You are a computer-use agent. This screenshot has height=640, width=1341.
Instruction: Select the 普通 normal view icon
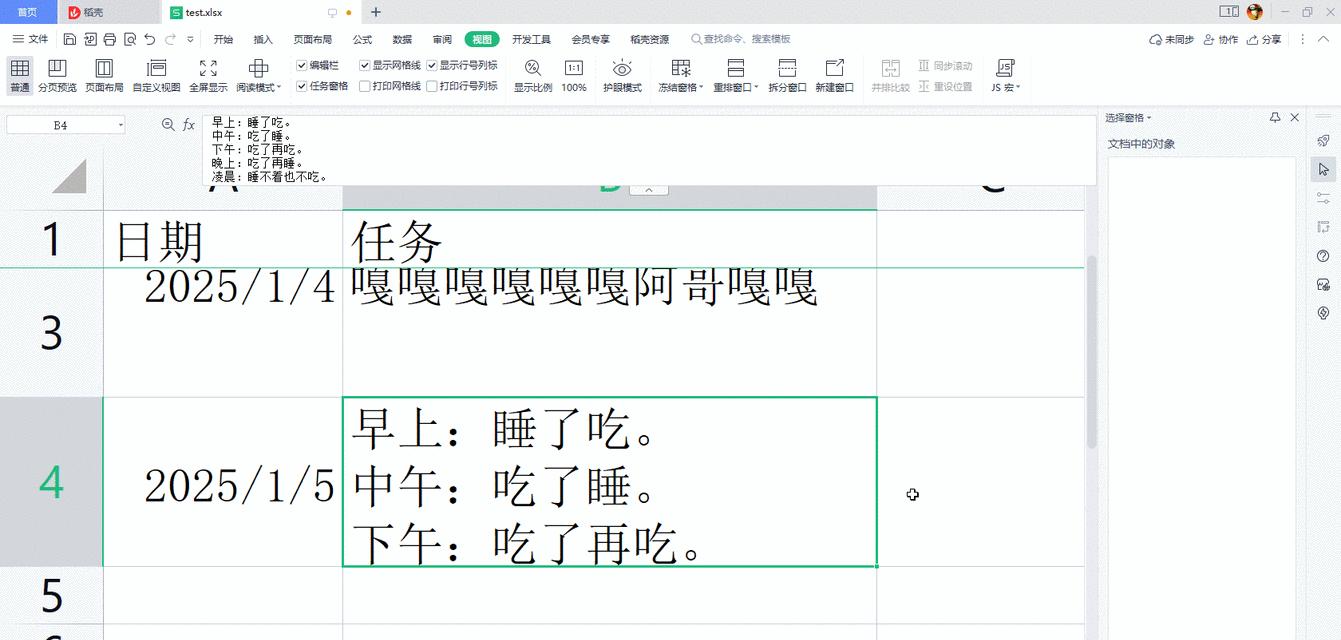coord(20,75)
